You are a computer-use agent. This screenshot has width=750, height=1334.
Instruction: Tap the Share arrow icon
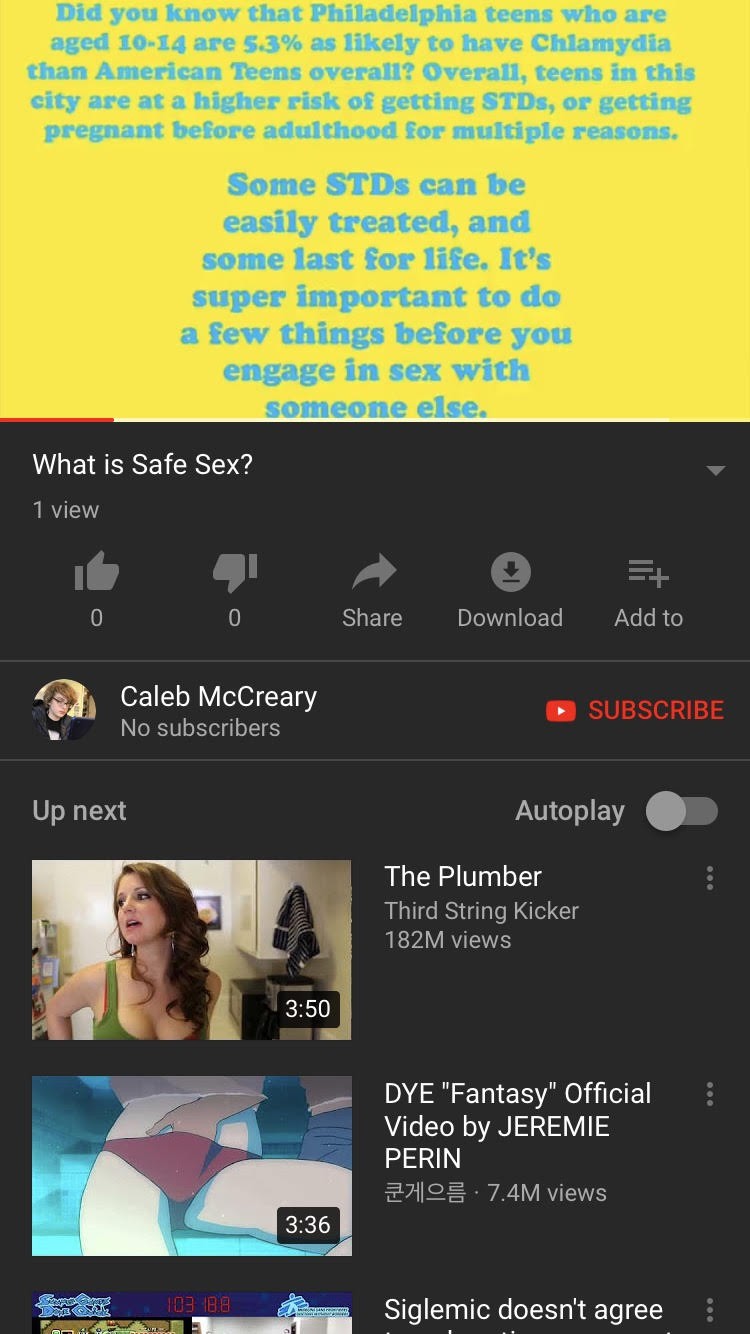click(374, 573)
